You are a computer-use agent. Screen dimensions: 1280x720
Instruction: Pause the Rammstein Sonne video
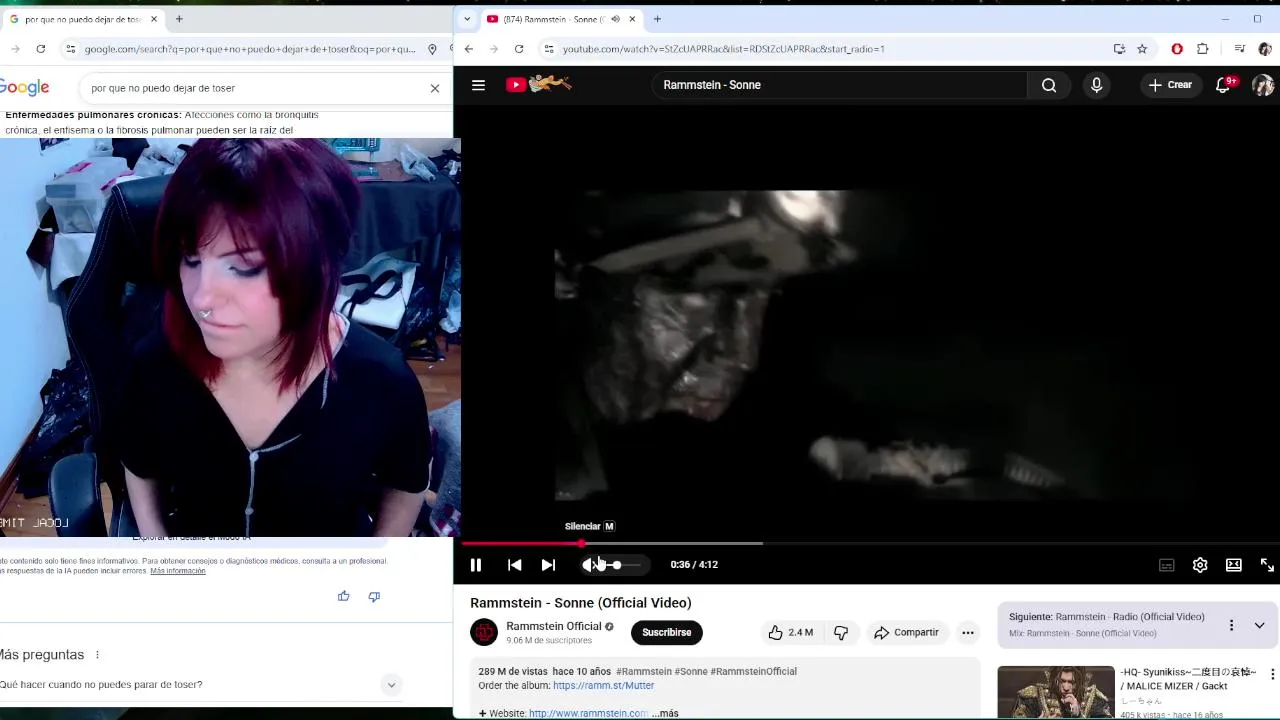pos(476,565)
